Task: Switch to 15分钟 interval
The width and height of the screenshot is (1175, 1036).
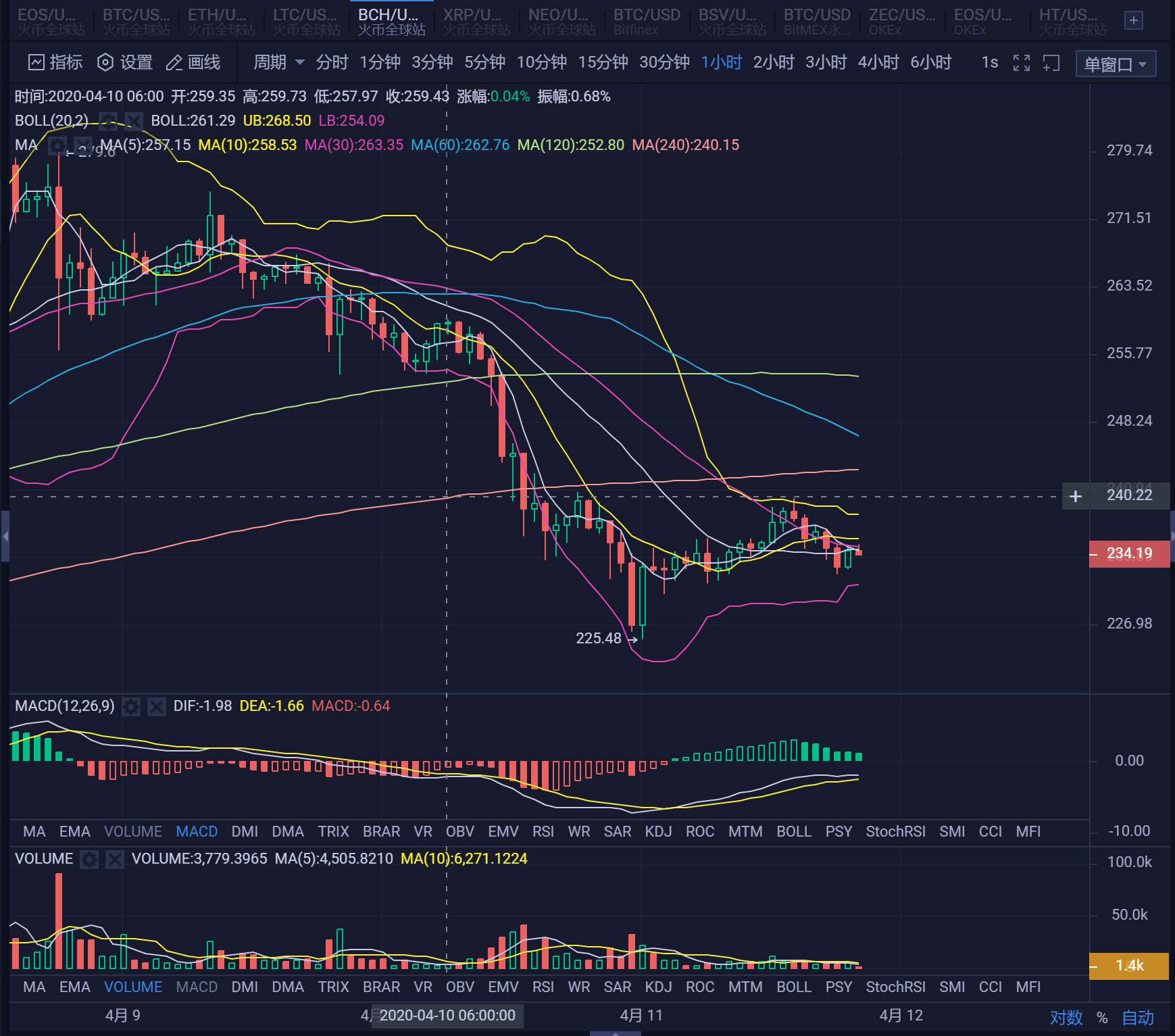Action: pyautogui.click(x=603, y=63)
